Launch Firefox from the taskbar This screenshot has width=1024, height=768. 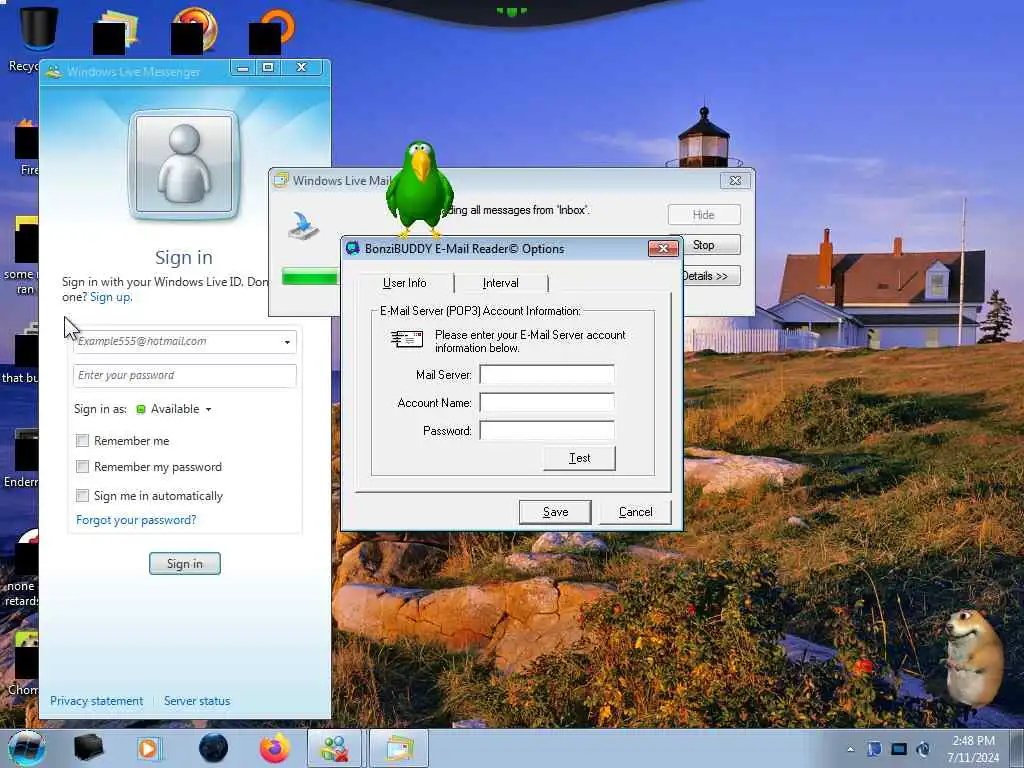275,748
